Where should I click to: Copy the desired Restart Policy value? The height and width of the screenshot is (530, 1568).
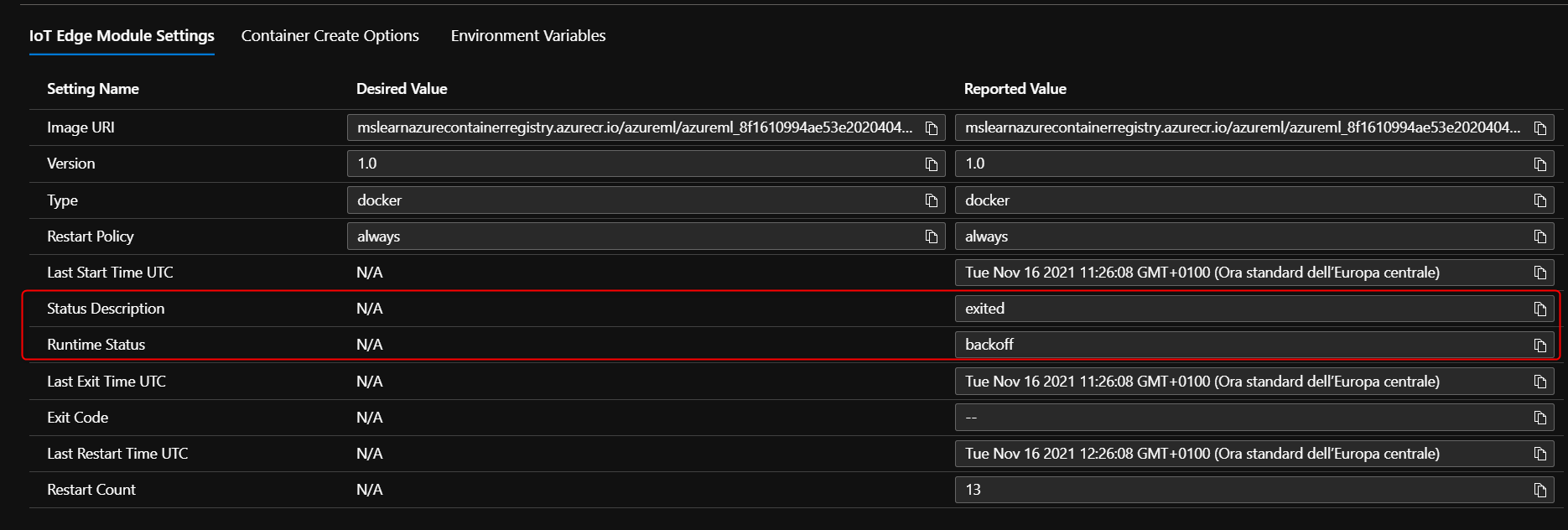tap(932, 236)
